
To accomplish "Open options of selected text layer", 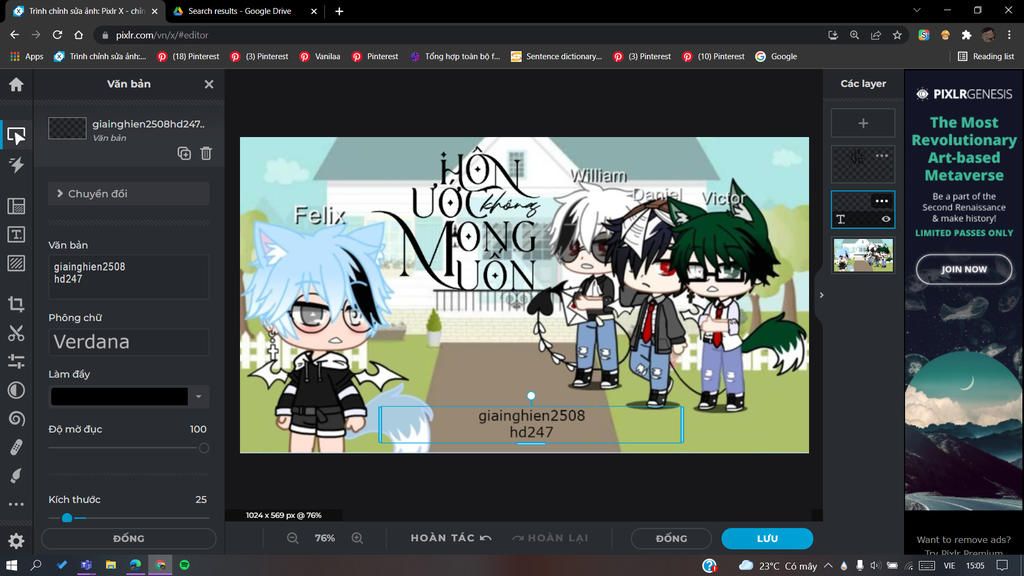I will point(882,200).
